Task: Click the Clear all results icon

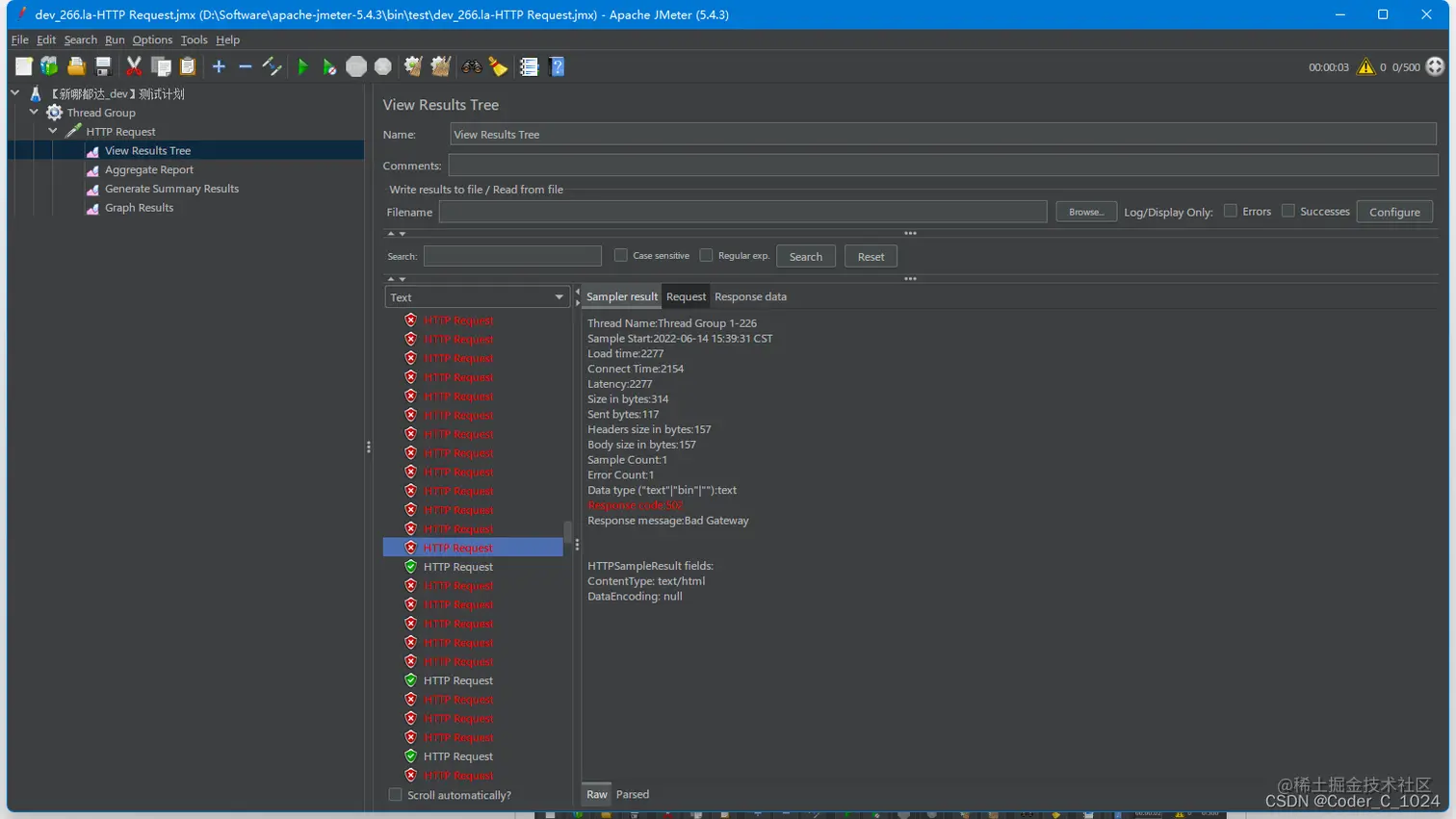Action: tap(440, 66)
